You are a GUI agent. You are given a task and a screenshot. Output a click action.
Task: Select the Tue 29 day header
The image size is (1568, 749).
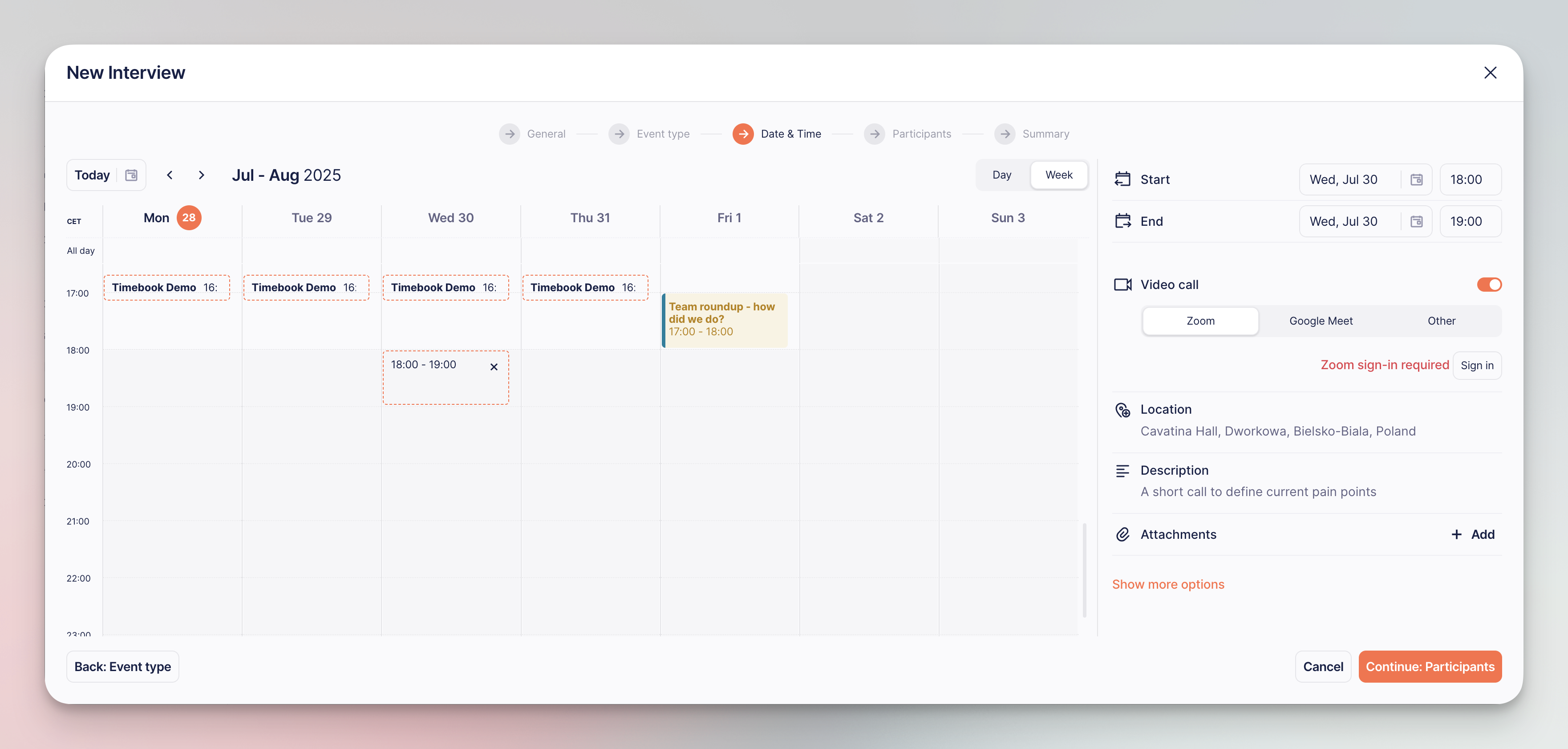click(x=312, y=218)
